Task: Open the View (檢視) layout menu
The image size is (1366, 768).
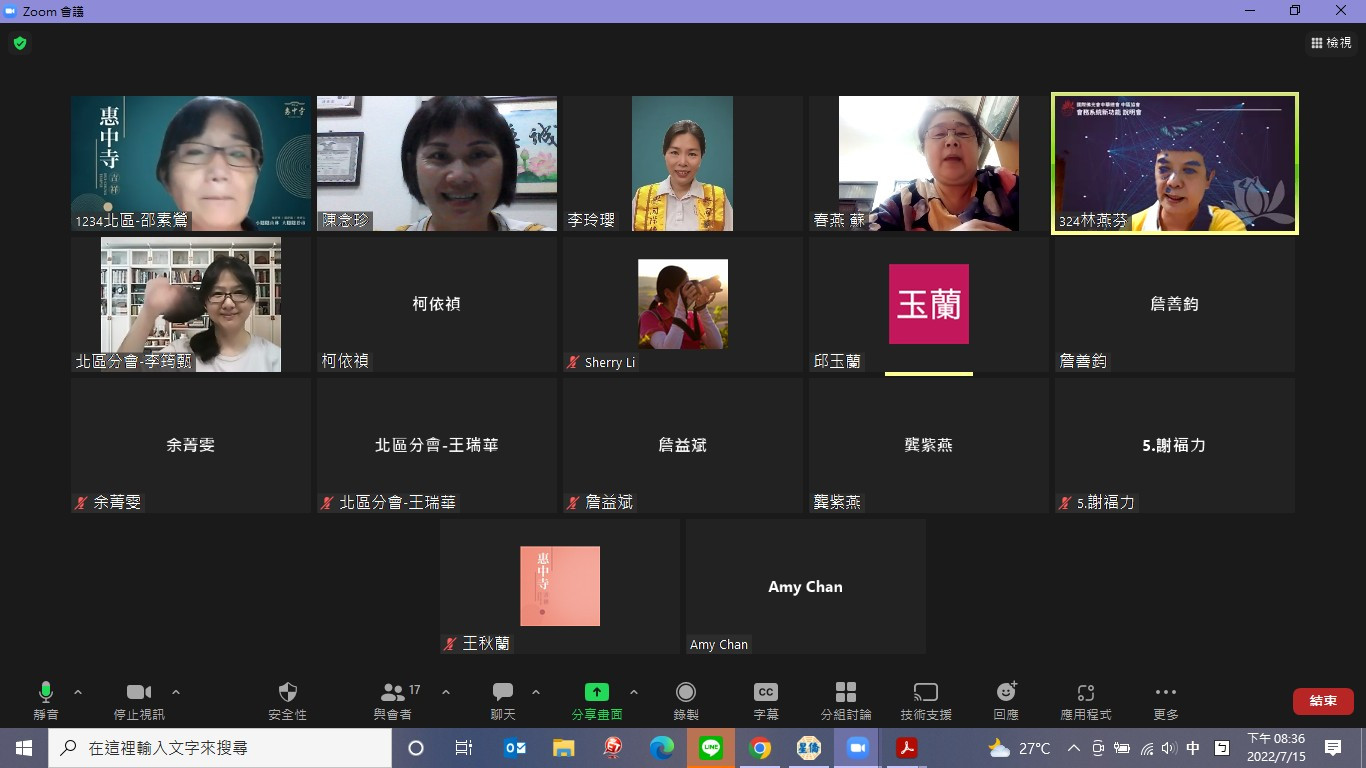Action: point(1331,43)
